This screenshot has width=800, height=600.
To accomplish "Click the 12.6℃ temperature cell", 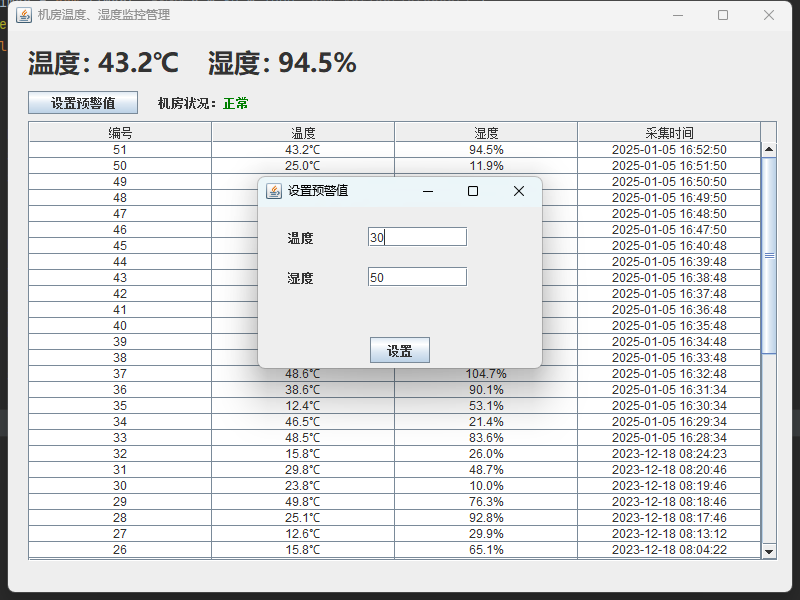I will point(303,534).
